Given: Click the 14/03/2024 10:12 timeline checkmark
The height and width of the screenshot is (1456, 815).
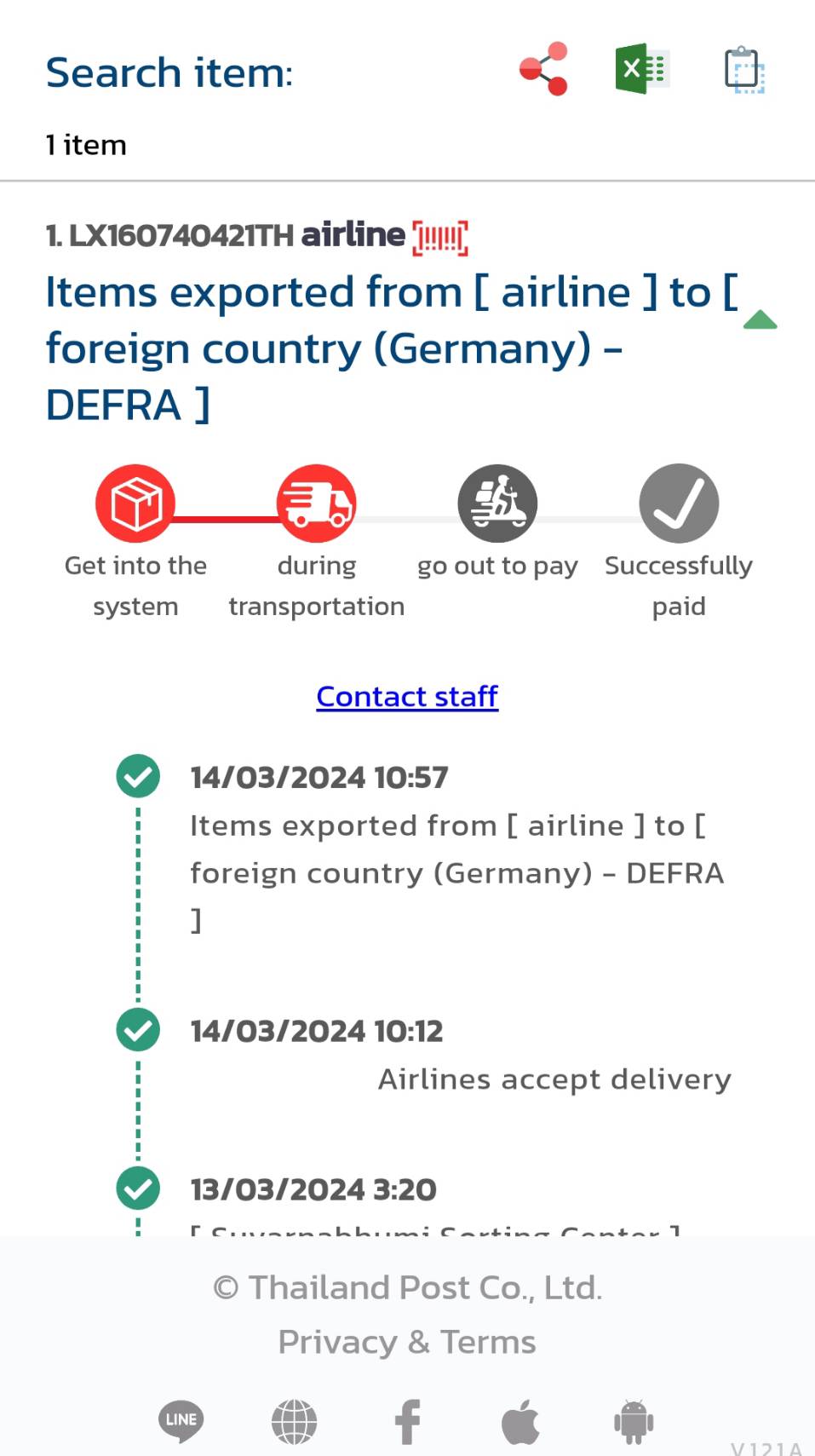Looking at the screenshot, I should pos(138,1030).
